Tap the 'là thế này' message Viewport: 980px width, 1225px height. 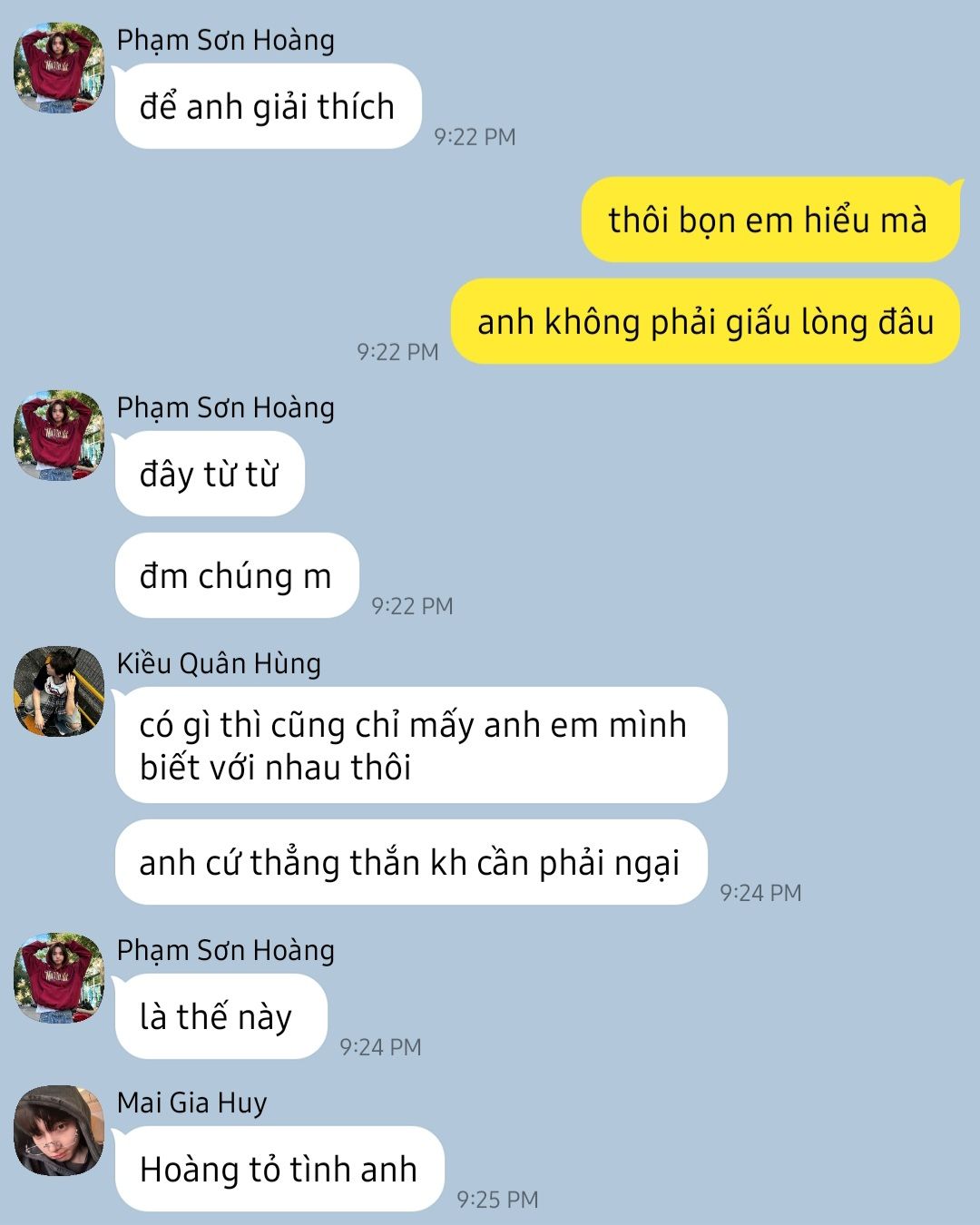[x=220, y=1016]
